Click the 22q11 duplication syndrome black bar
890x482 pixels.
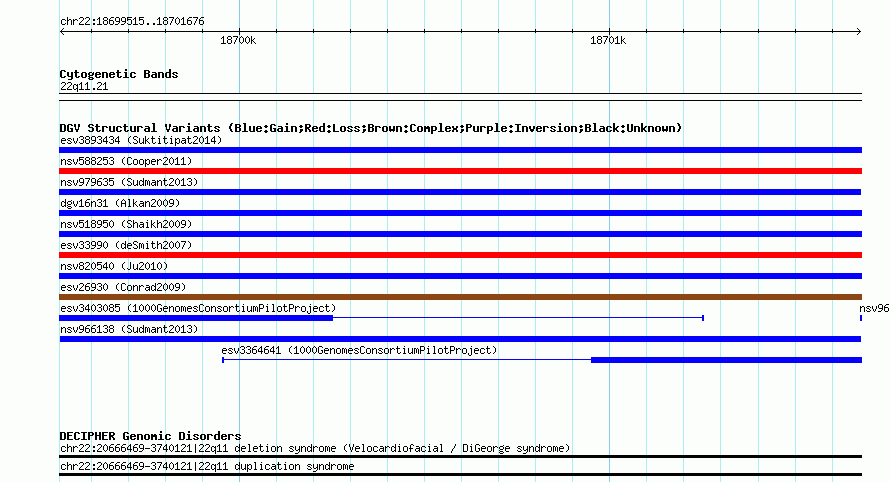click(460, 475)
